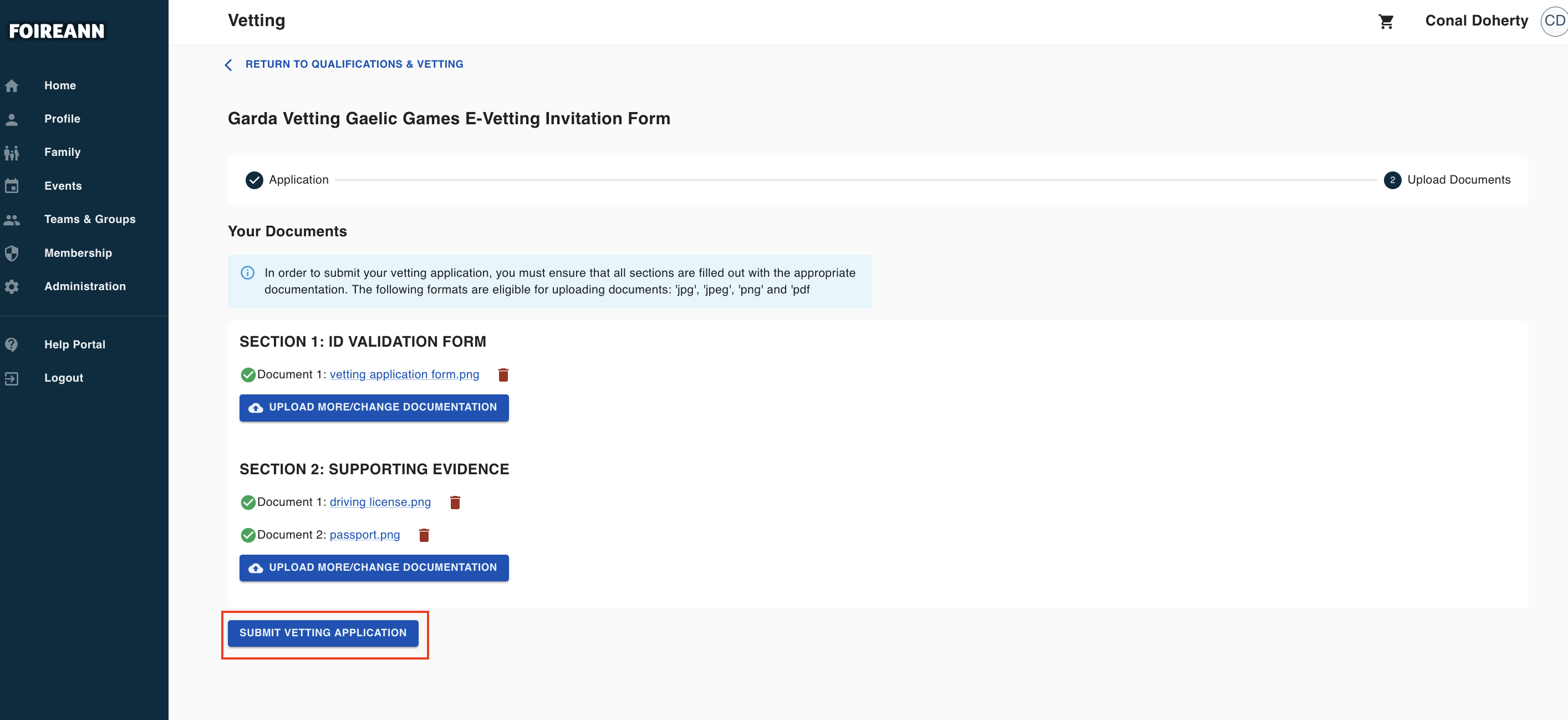Click cloud upload icon in Section 1 button
The height and width of the screenshot is (720, 1568).
tap(256, 408)
